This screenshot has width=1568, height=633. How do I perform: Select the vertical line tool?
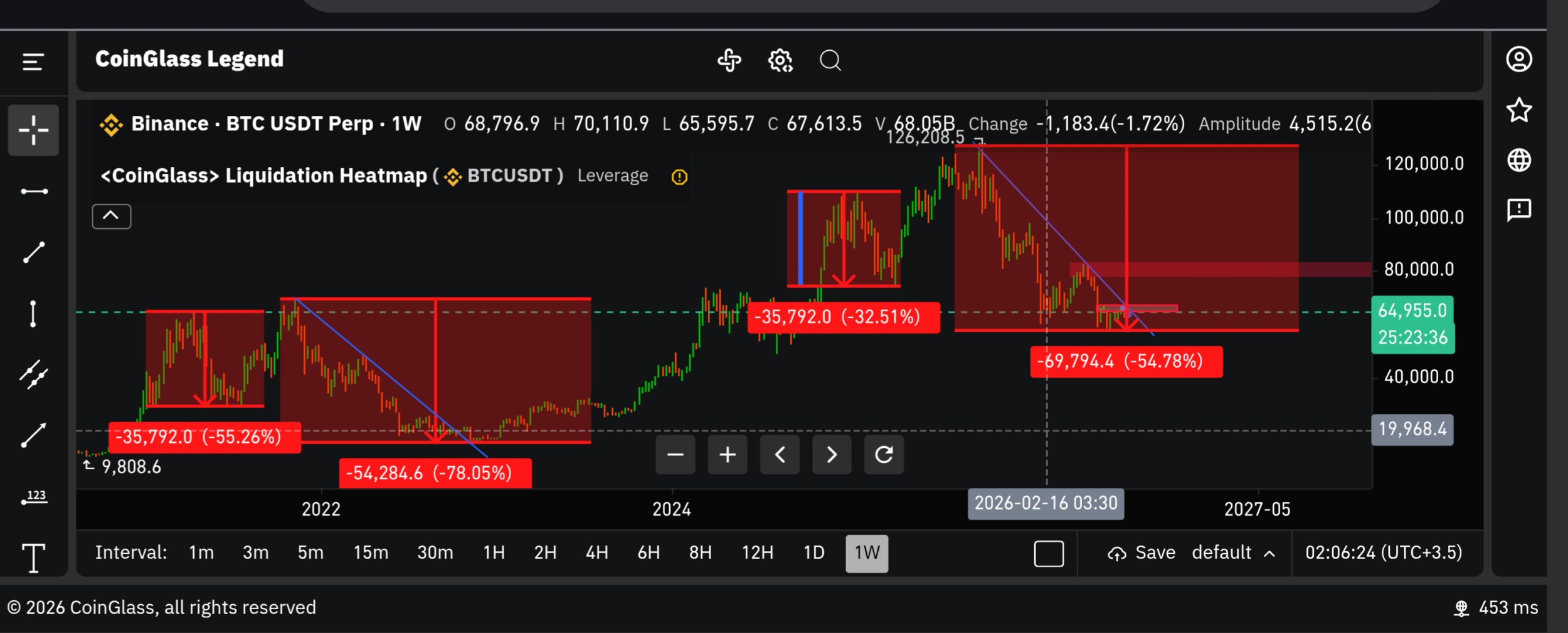click(x=33, y=314)
